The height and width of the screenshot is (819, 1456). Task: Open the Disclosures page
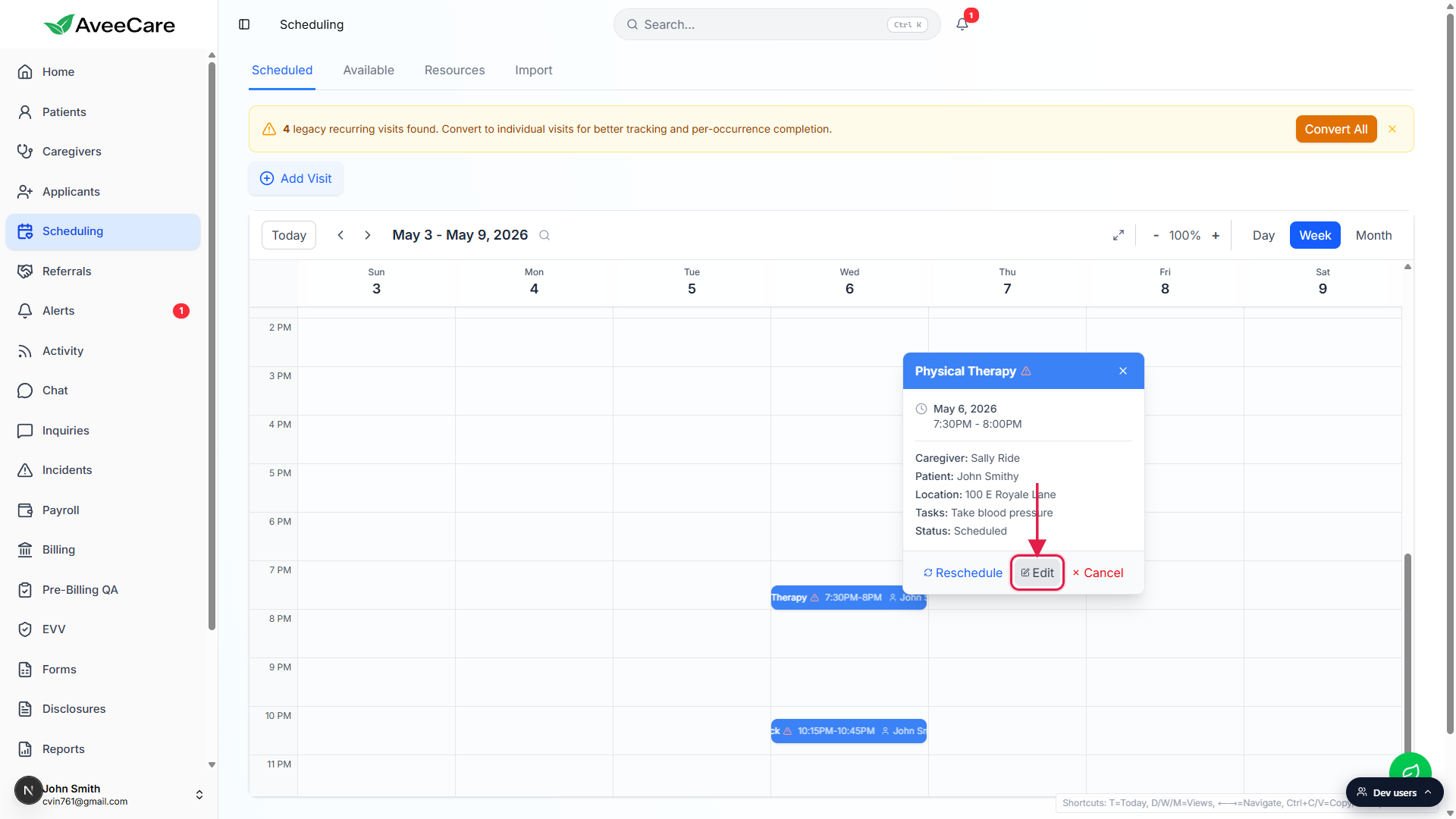tap(103, 709)
